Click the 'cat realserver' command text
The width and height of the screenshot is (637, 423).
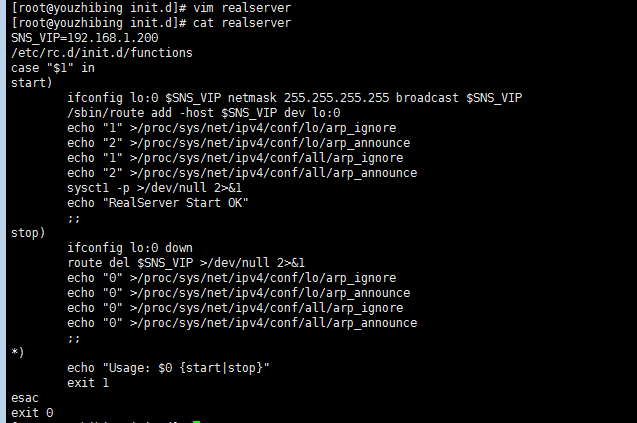point(242,23)
